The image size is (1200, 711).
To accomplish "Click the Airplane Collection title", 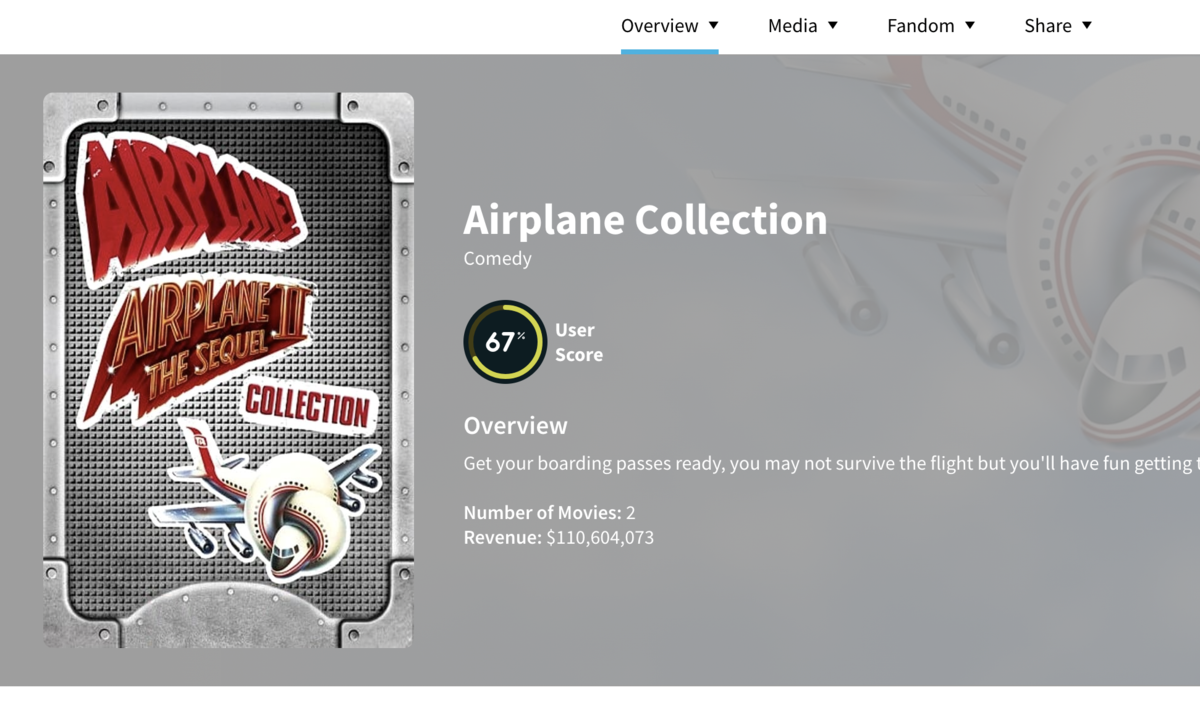I will [645, 220].
